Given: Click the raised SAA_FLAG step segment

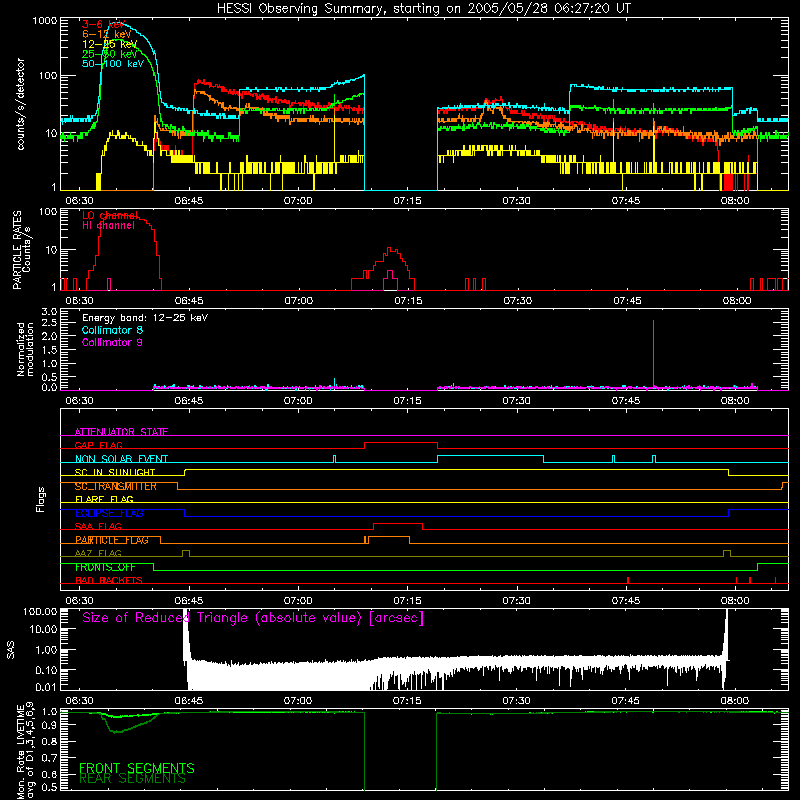Looking at the screenshot, I should coord(398,524).
